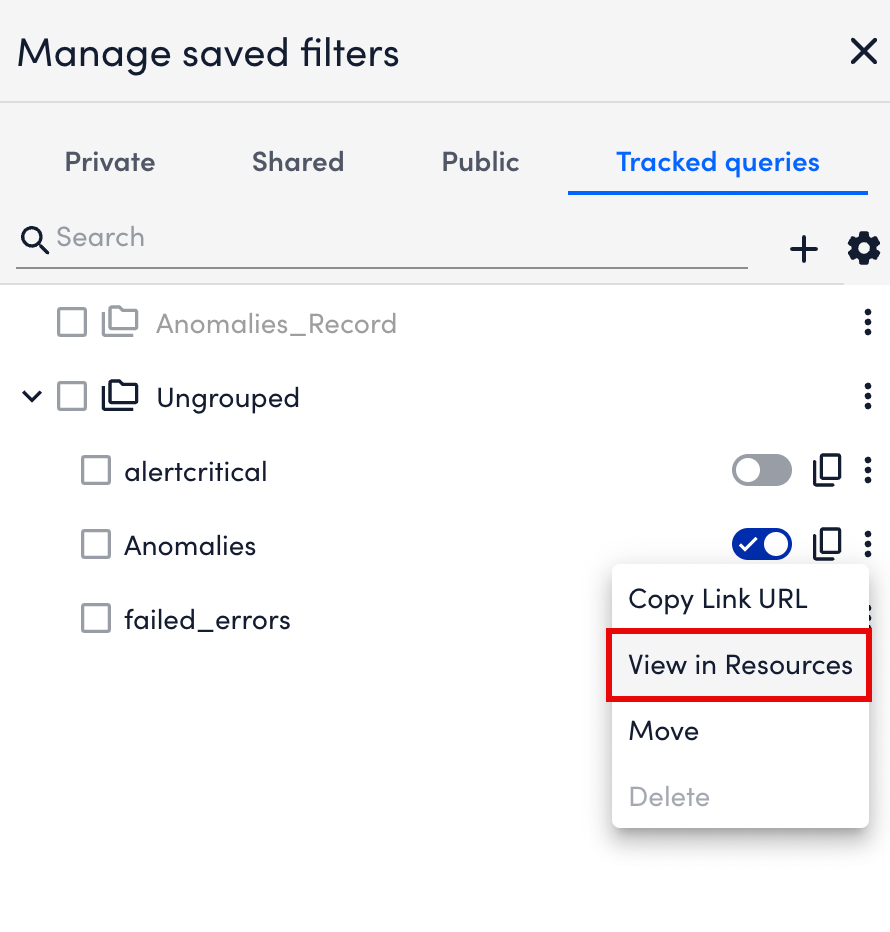Image resolution: width=890 pixels, height=932 pixels.
Task: Collapse the Ungrouped folder chevron
Action: [x=31, y=396]
